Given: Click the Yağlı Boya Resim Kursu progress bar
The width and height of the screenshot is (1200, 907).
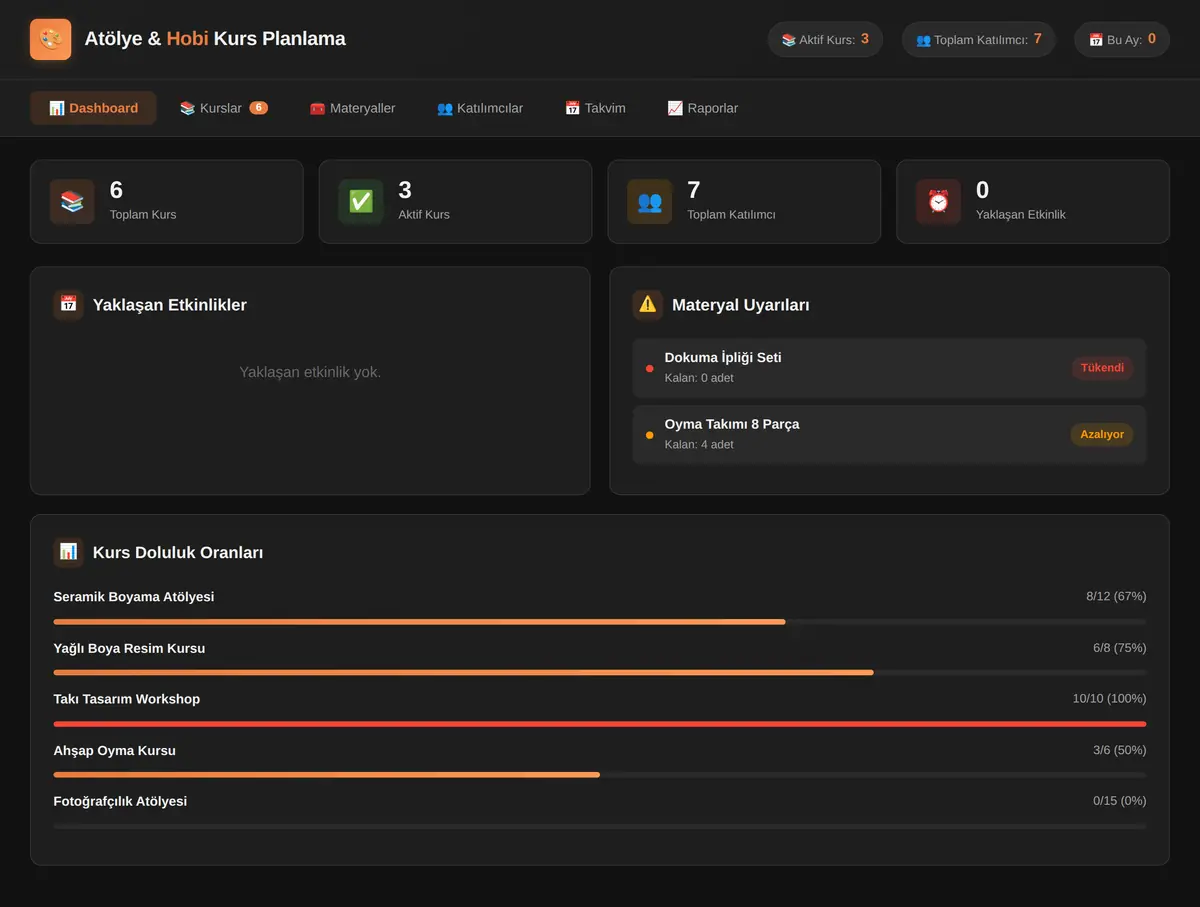Looking at the screenshot, I should (x=600, y=673).
